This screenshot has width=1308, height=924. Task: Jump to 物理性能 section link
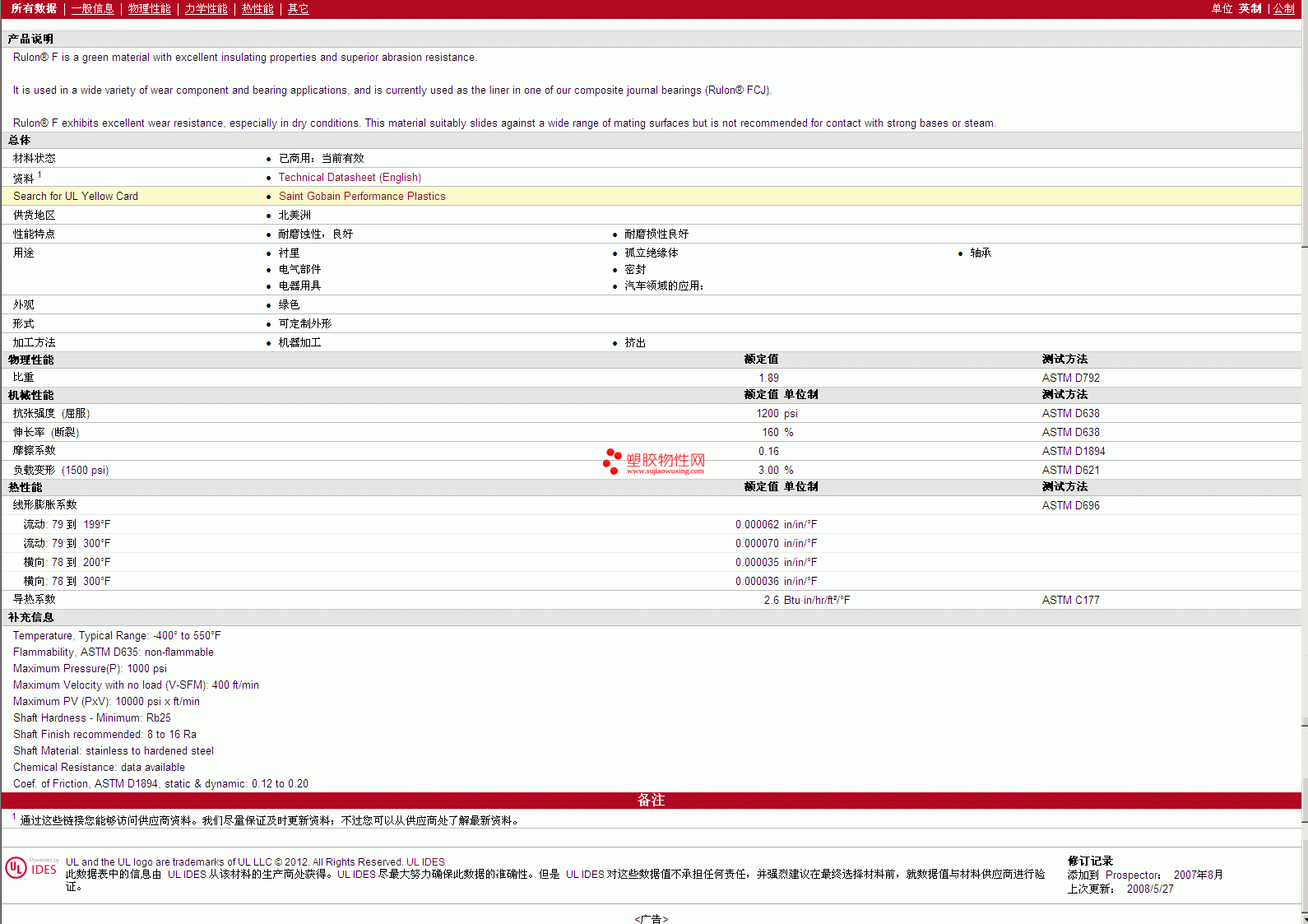click(x=149, y=8)
